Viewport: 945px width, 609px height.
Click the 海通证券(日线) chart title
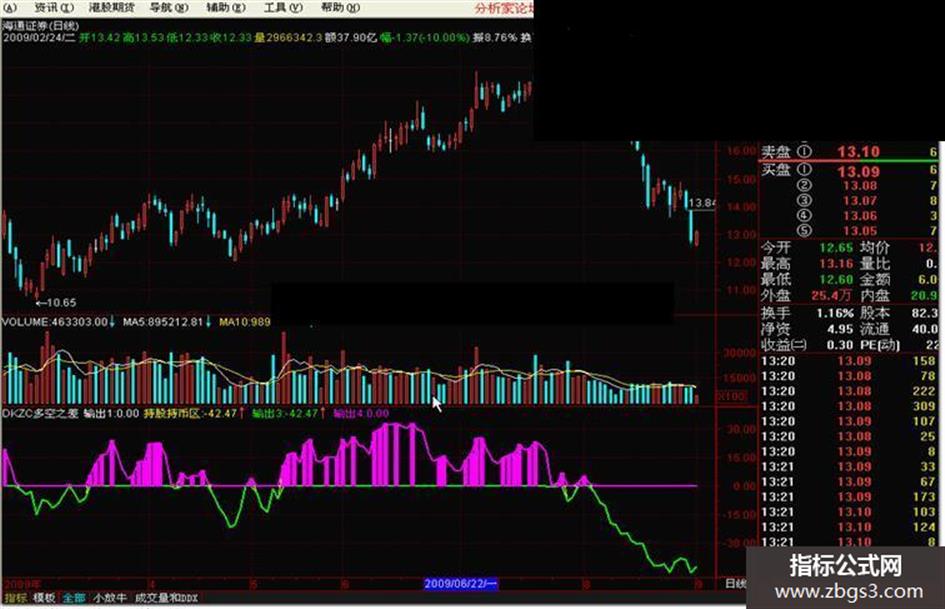[x=40, y=25]
